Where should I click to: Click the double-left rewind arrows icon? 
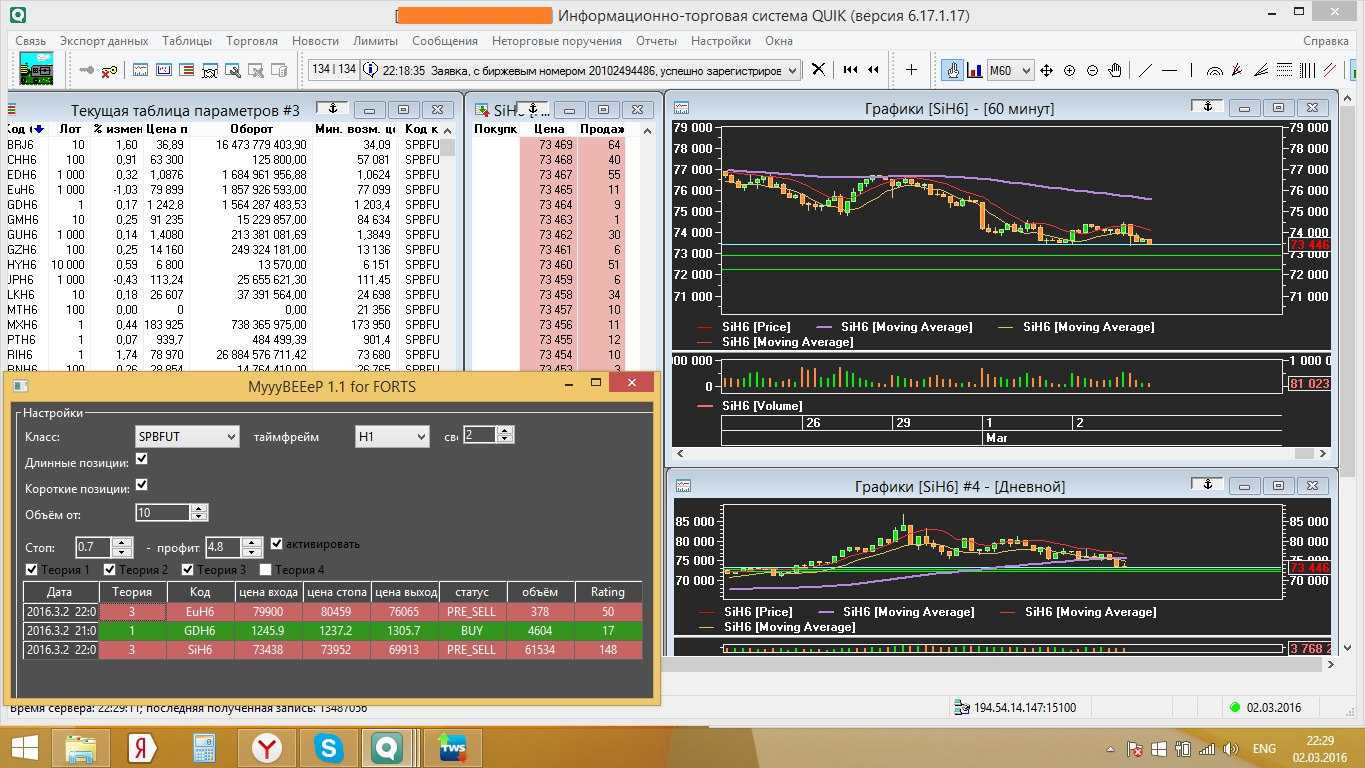tap(874, 70)
